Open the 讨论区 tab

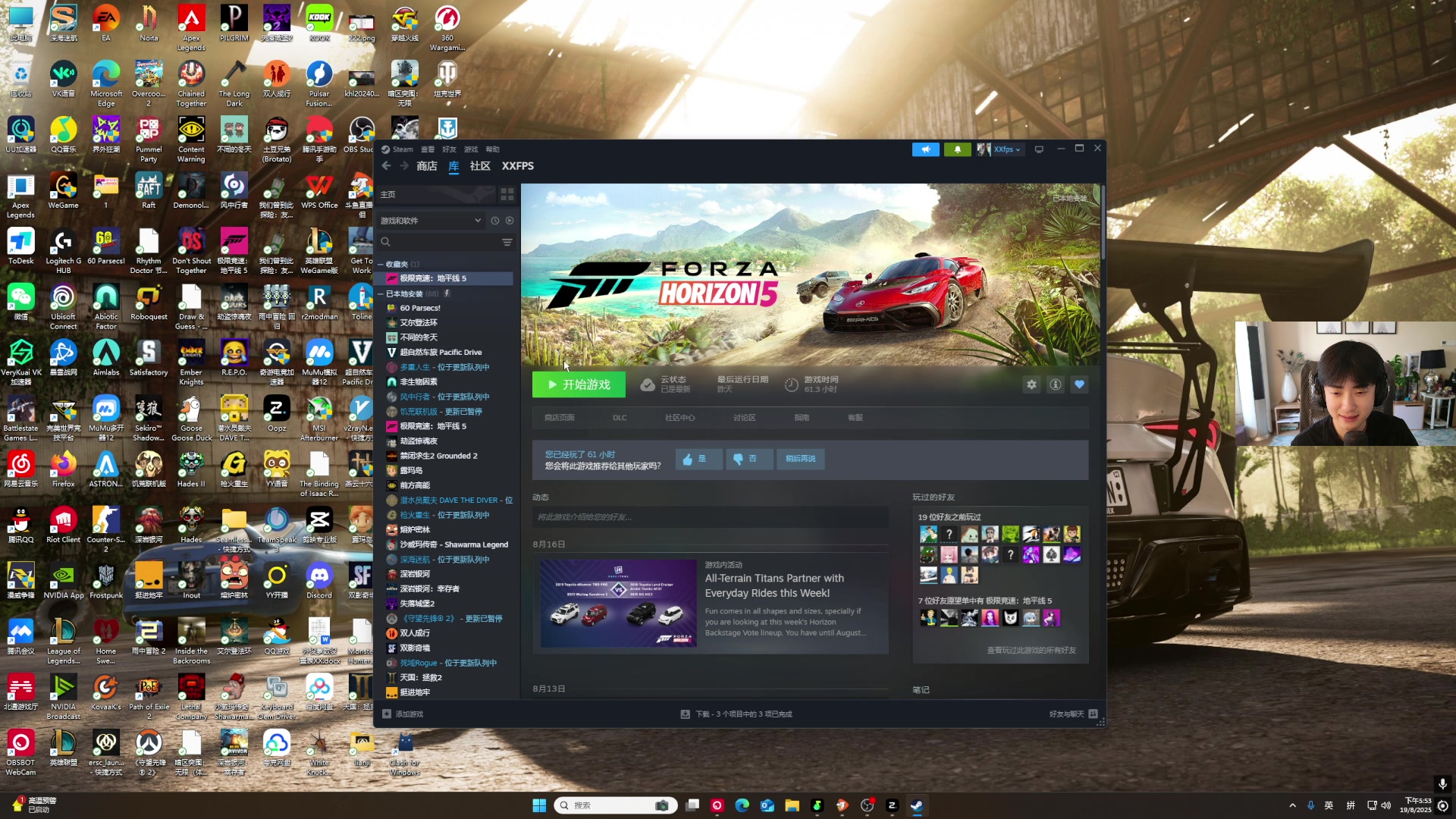click(744, 418)
